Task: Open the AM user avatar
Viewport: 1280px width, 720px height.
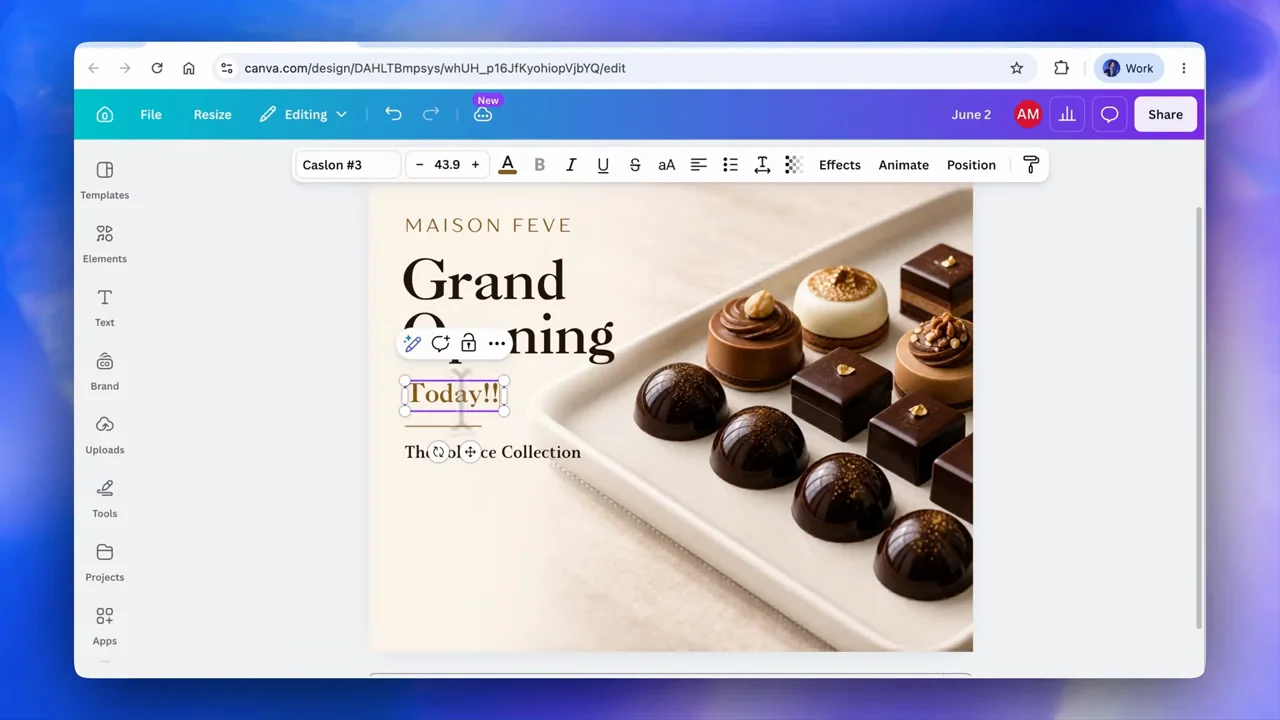Action: point(1028,114)
